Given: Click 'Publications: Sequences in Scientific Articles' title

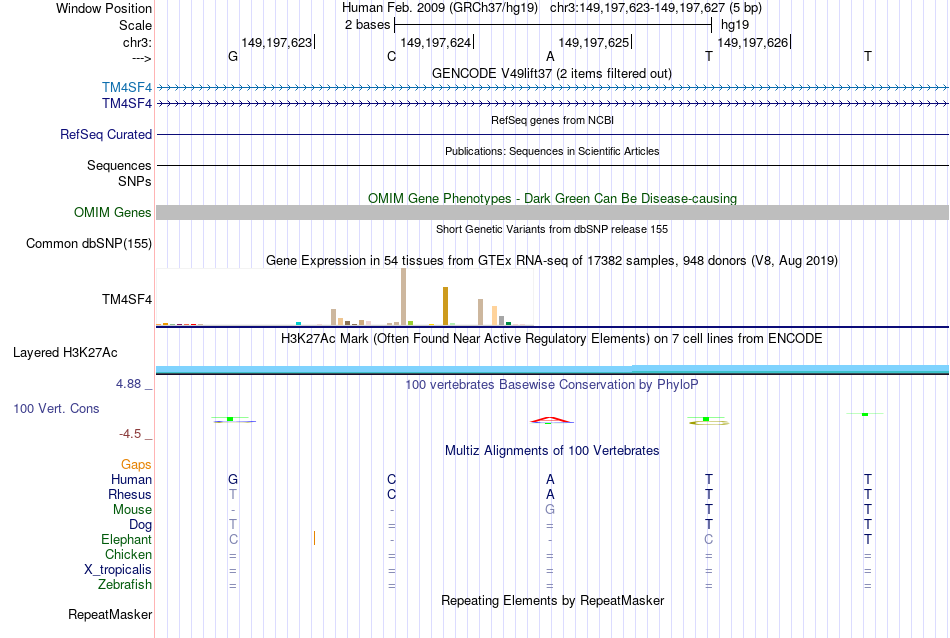Looking at the screenshot, I should (x=552, y=151).
